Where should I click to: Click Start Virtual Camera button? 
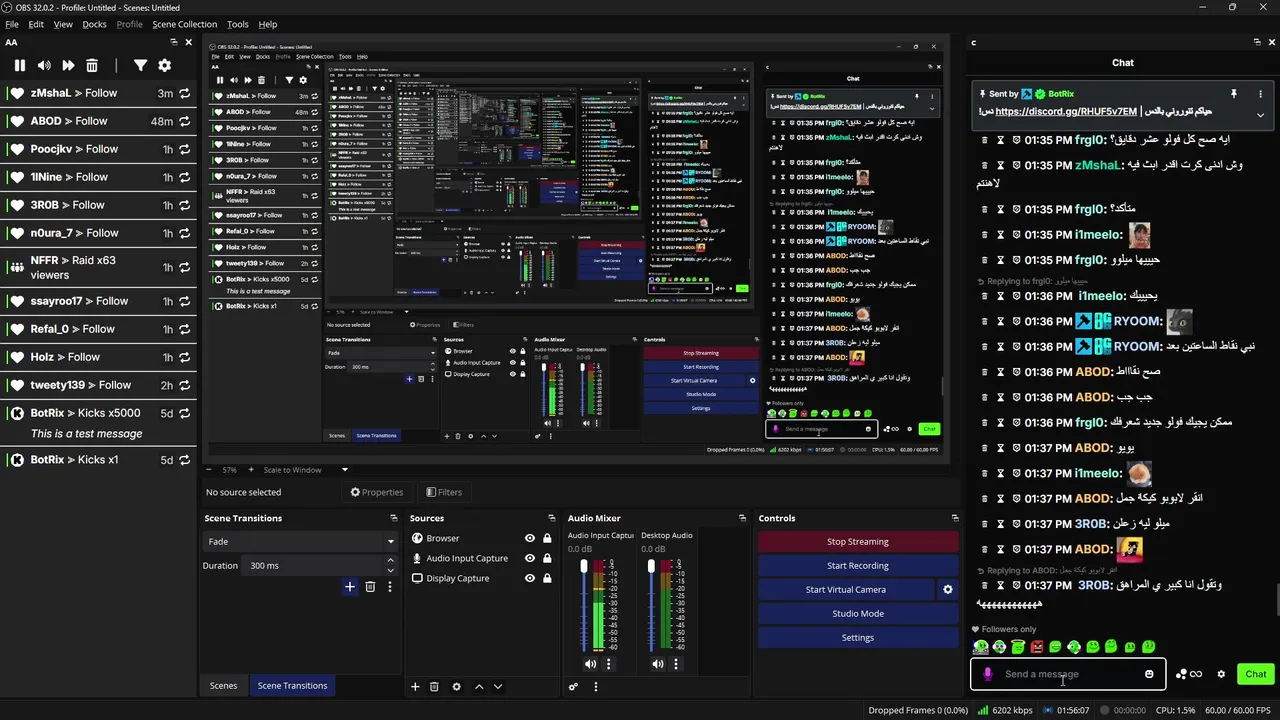click(846, 590)
